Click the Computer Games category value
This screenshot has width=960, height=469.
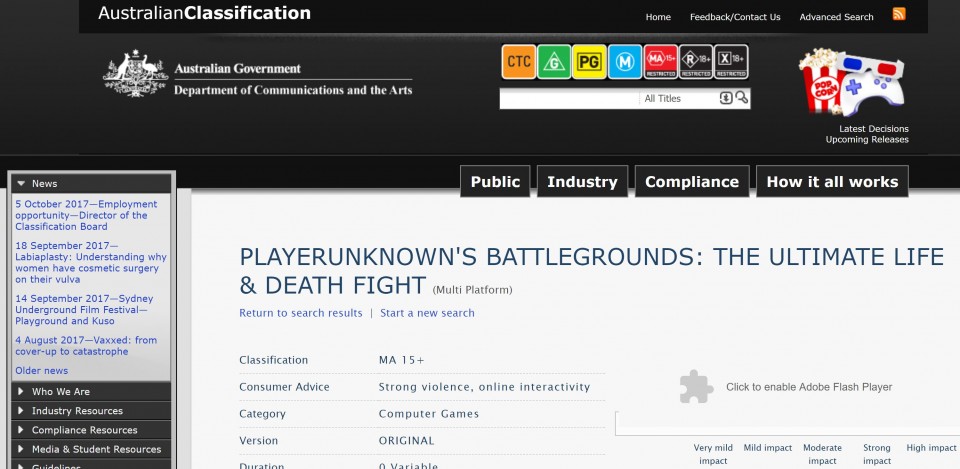(x=429, y=414)
